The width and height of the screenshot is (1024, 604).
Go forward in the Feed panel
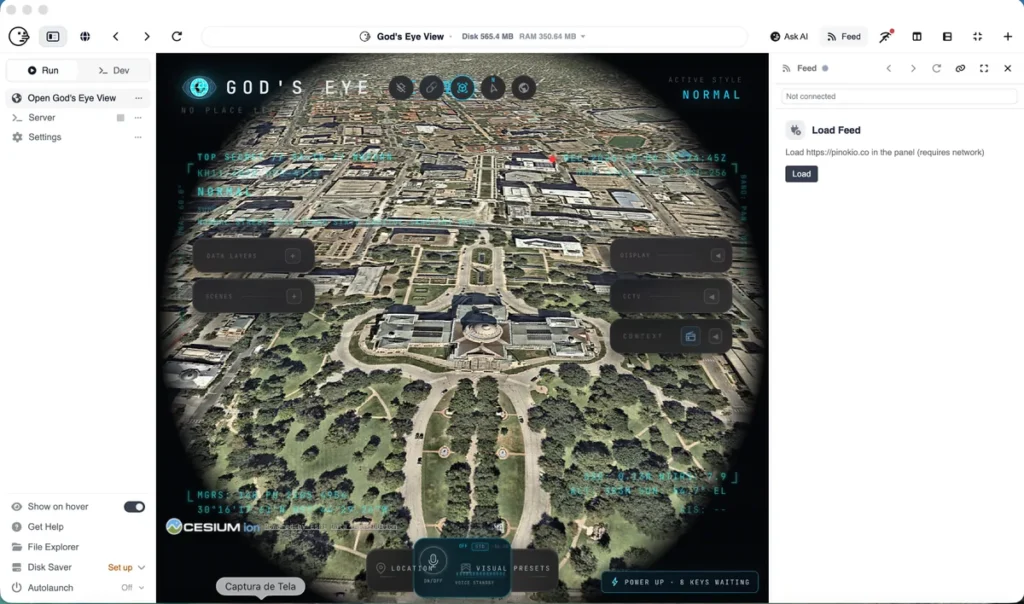click(x=913, y=69)
